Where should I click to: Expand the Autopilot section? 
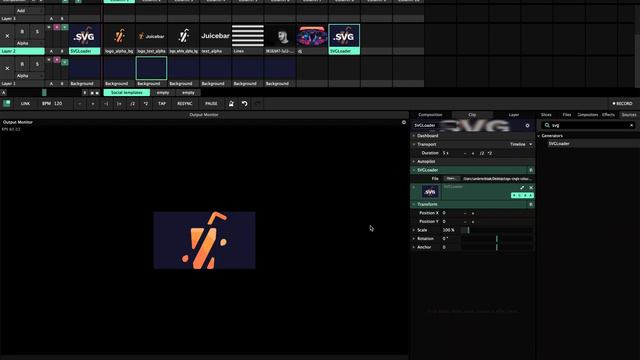[x=414, y=162]
